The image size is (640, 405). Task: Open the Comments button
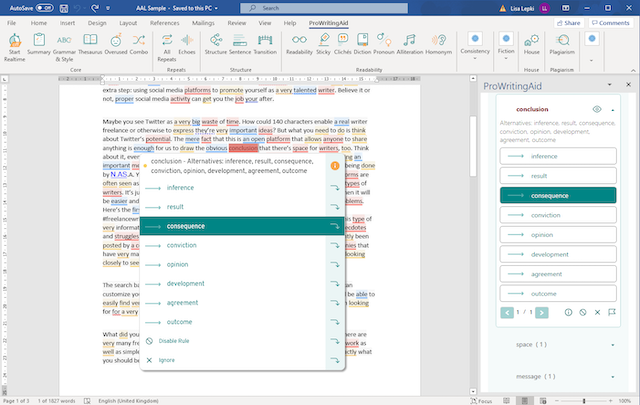pyautogui.click(x=611, y=23)
